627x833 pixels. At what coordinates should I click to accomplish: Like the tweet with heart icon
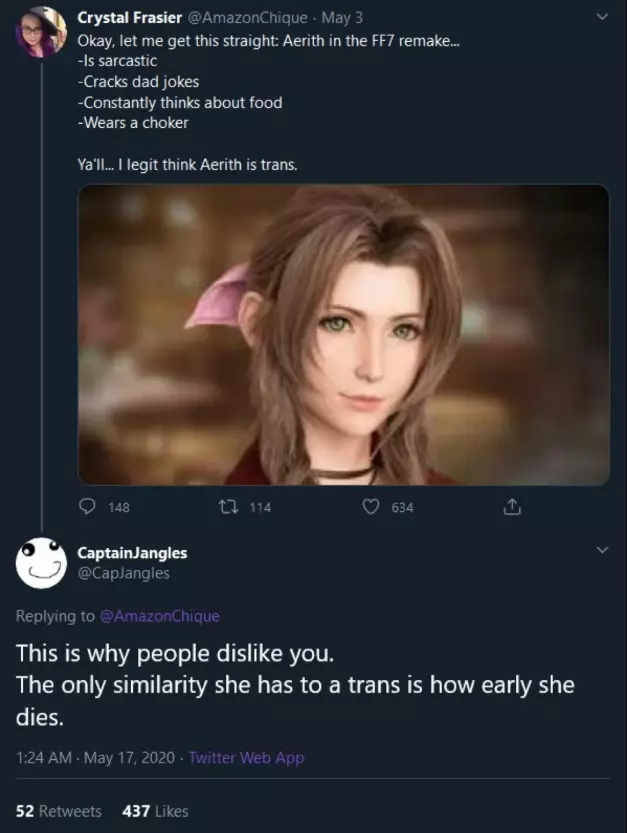tap(370, 507)
